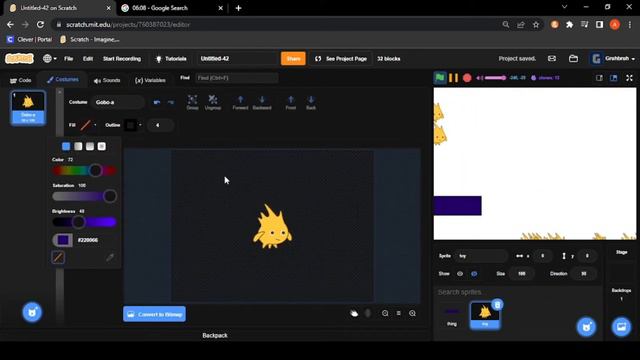Pause the running project
Viewport: 640px width, 360px height.
click(453, 78)
